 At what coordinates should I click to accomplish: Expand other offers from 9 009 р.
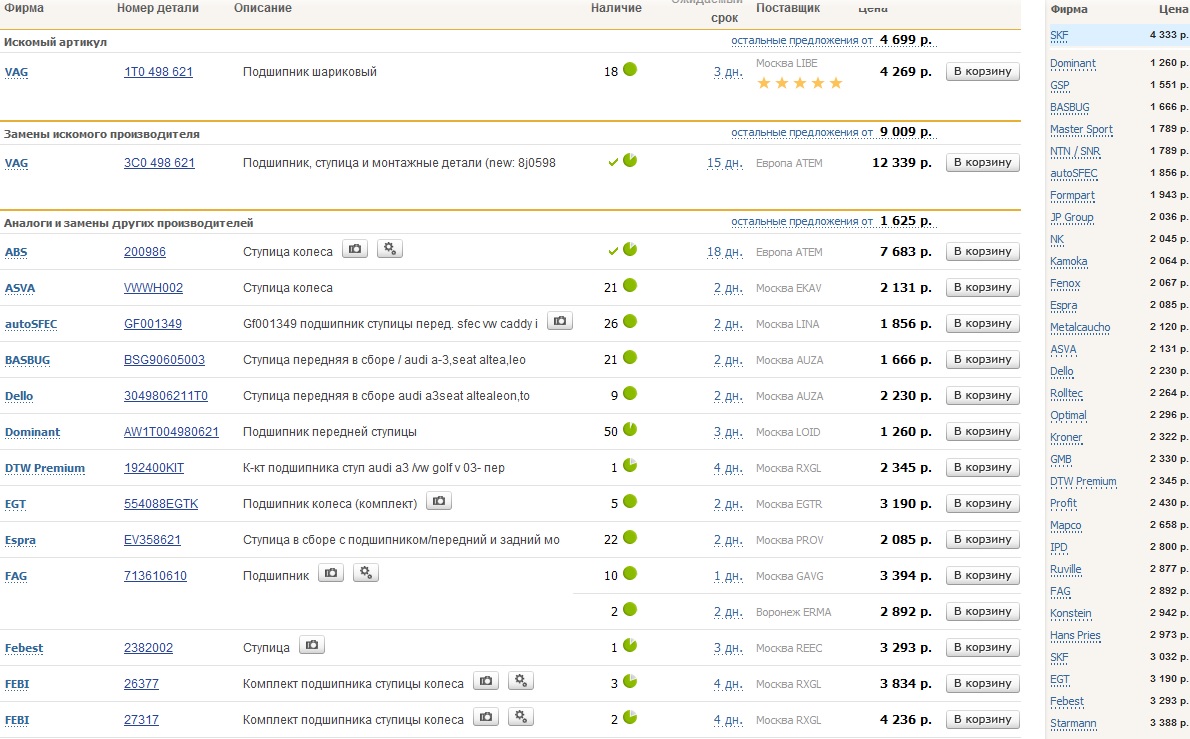click(801, 132)
